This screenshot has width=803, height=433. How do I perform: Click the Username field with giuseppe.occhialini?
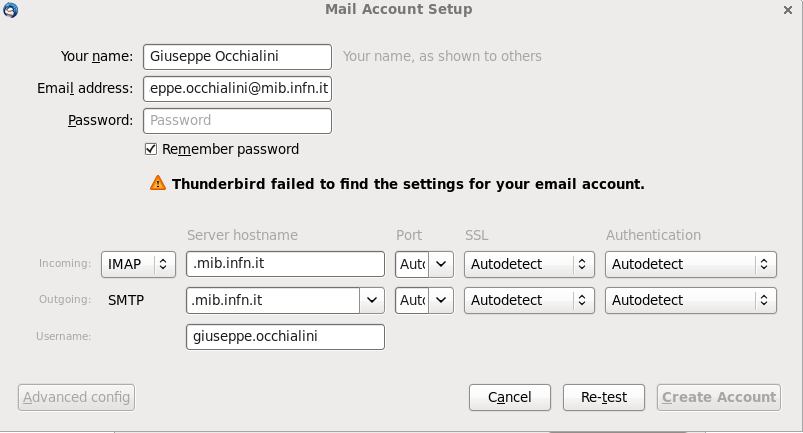(285, 337)
